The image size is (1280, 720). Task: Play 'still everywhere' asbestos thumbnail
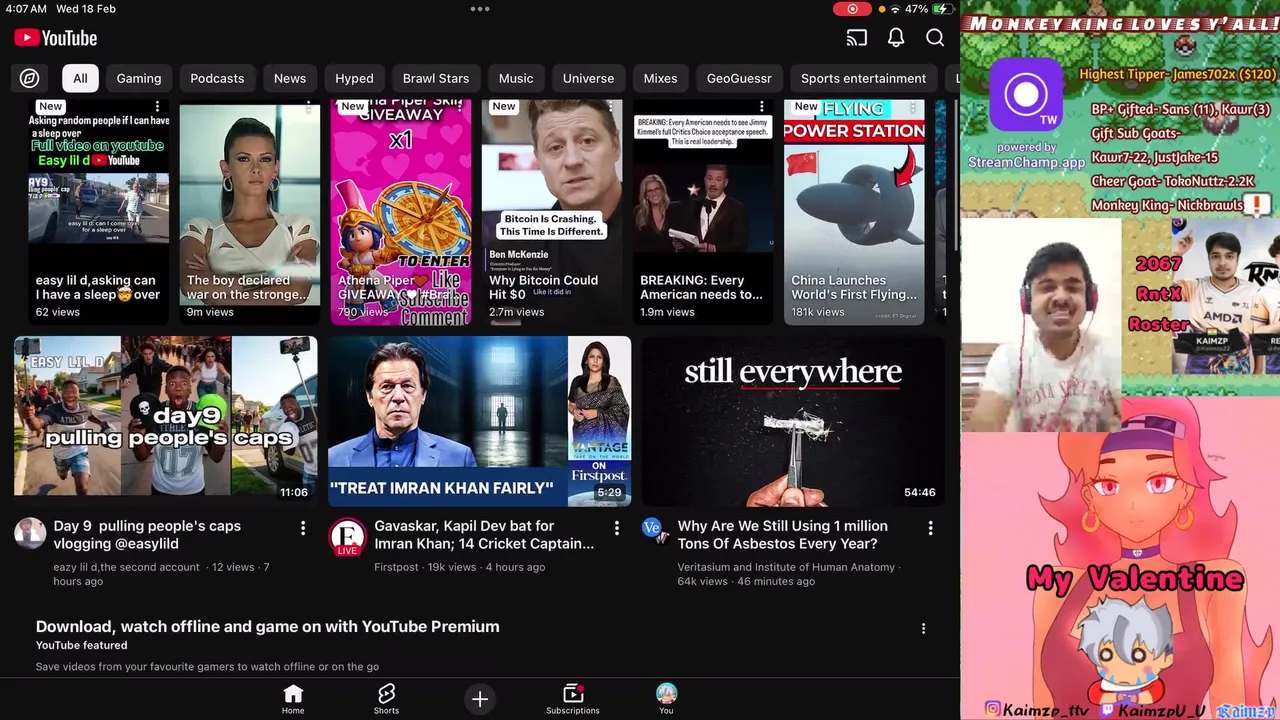pos(793,421)
